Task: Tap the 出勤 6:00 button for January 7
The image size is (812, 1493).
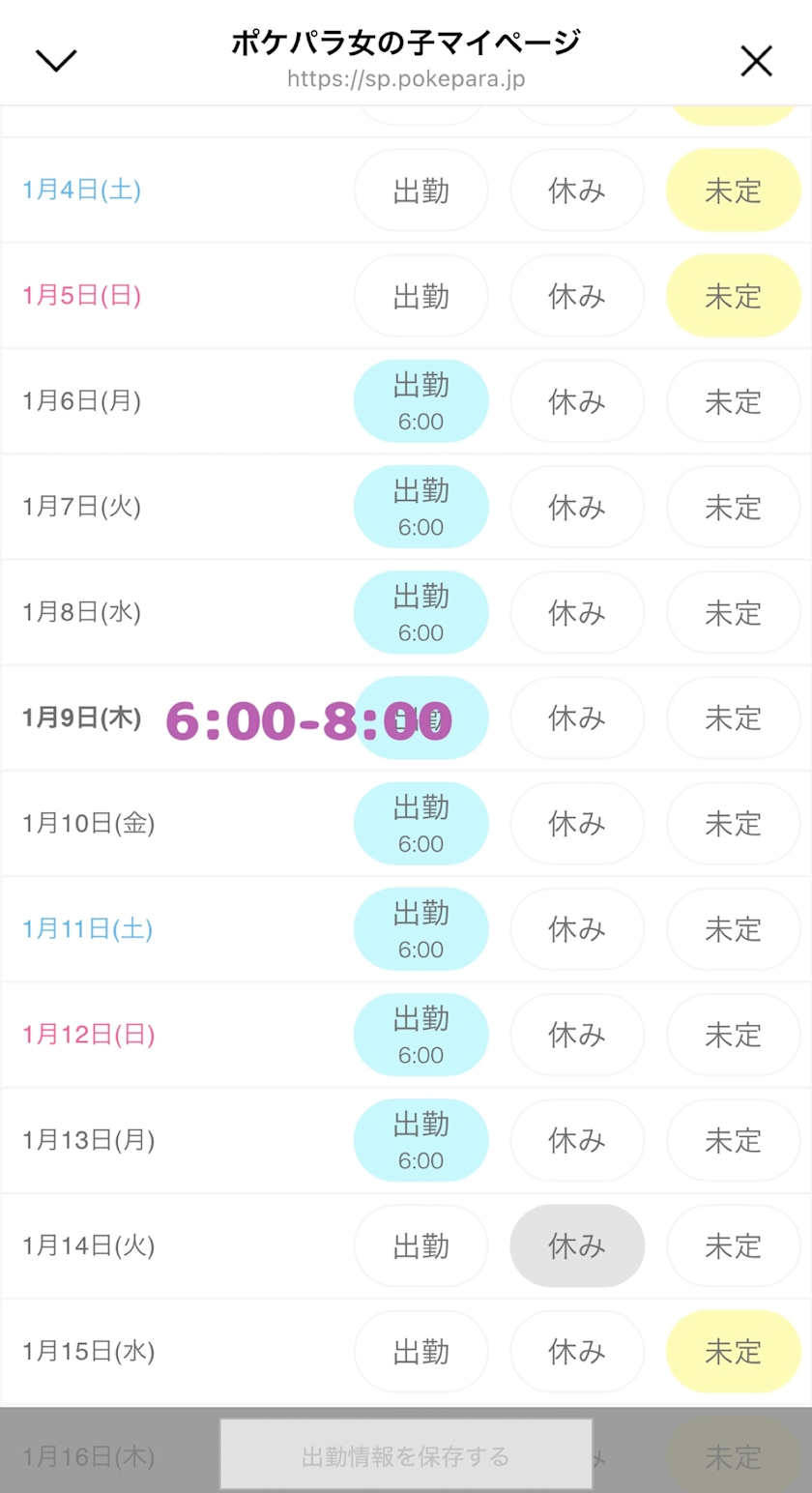Action: [x=421, y=507]
